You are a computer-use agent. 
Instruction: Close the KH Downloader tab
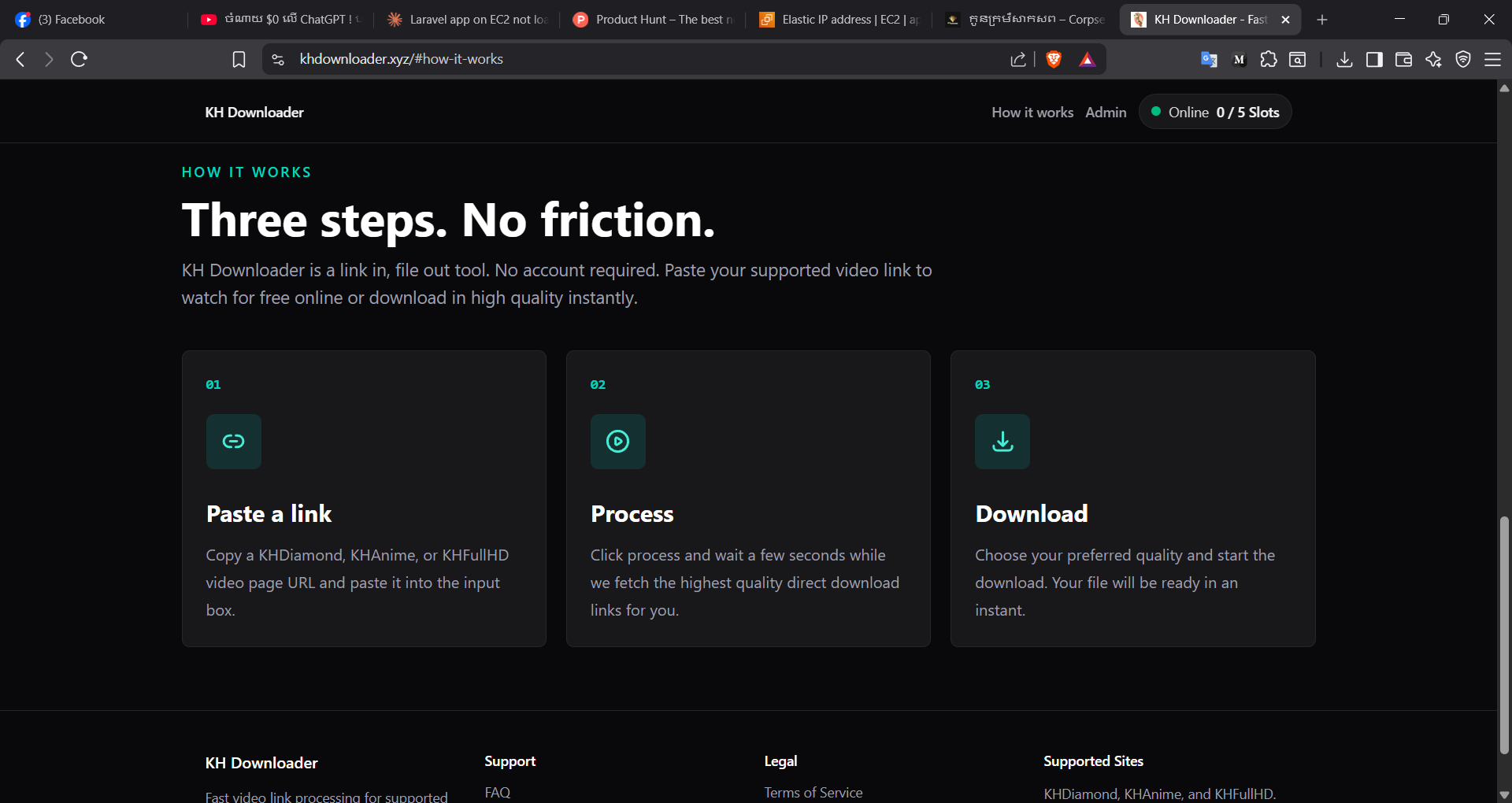1285,20
